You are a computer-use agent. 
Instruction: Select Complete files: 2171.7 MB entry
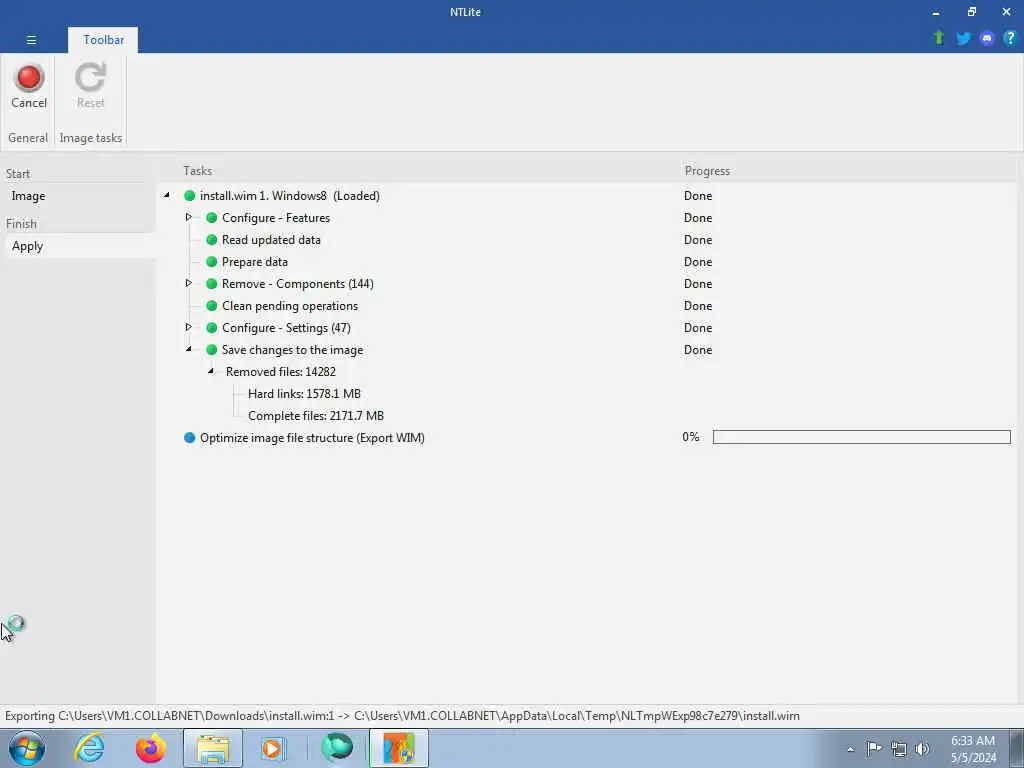pos(316,416)
